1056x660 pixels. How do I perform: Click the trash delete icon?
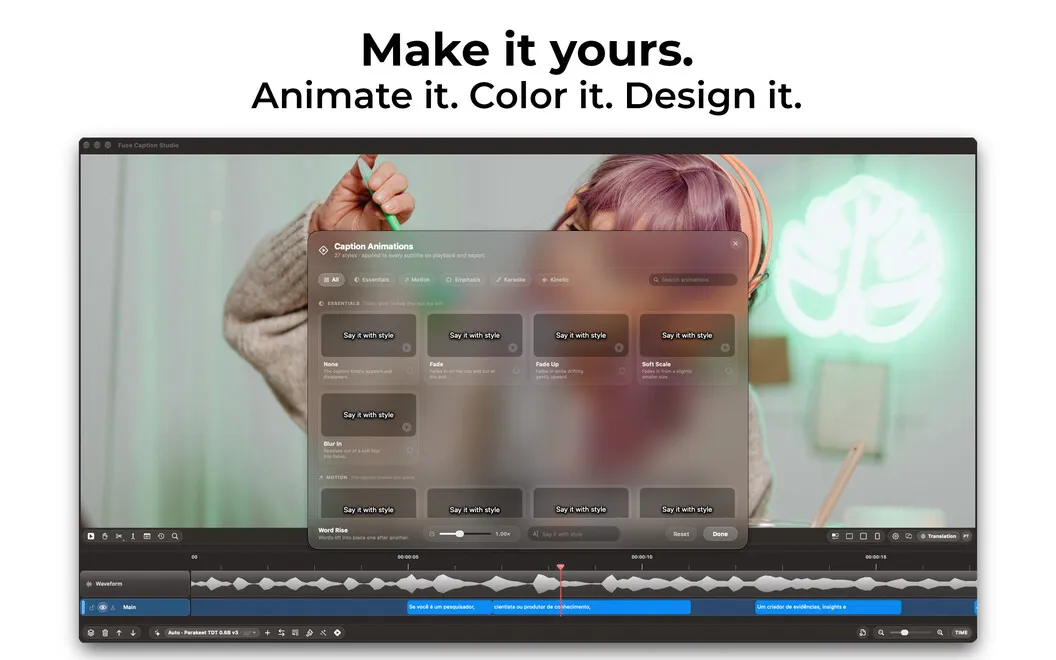click(x=105, y=632)
